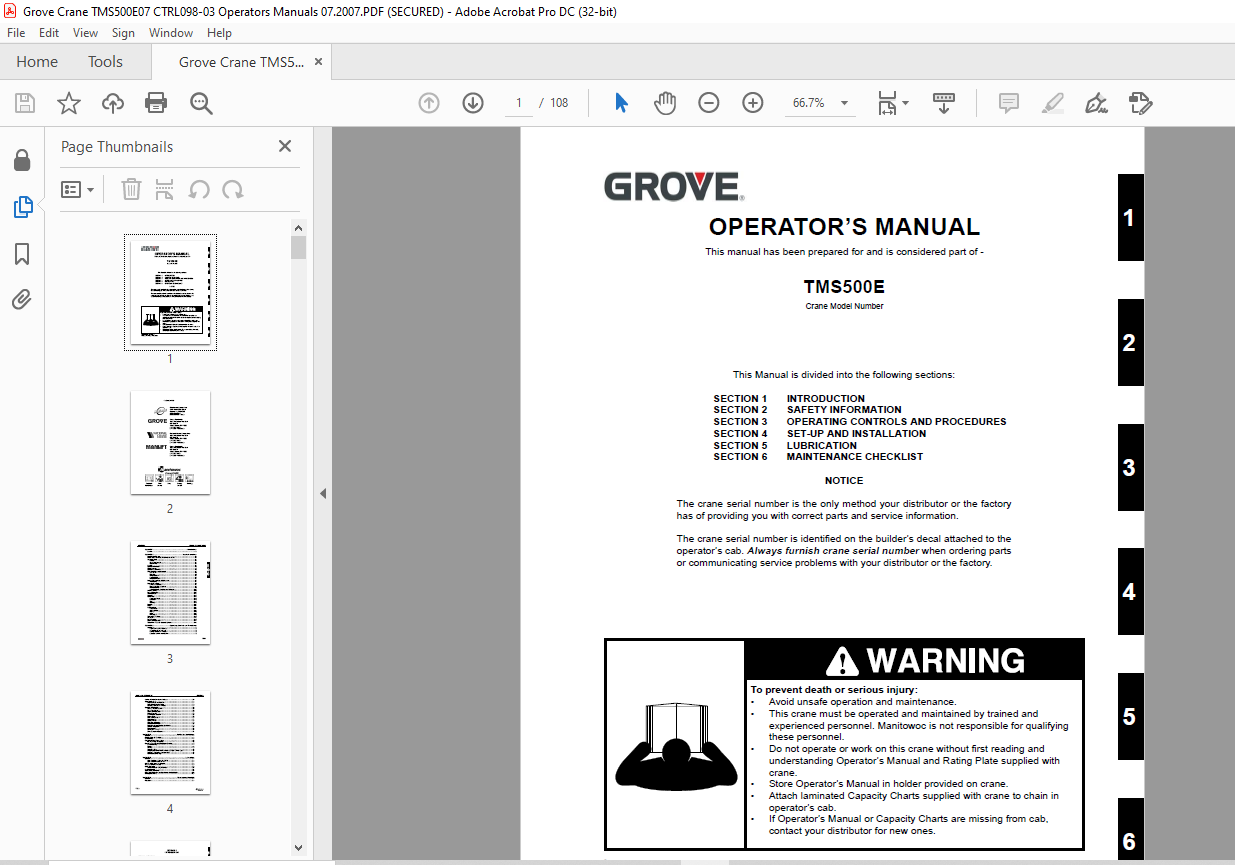Screen dimensions: 1235x865
Task: Open the Sign menu
Action: click(x=123, y=33)
